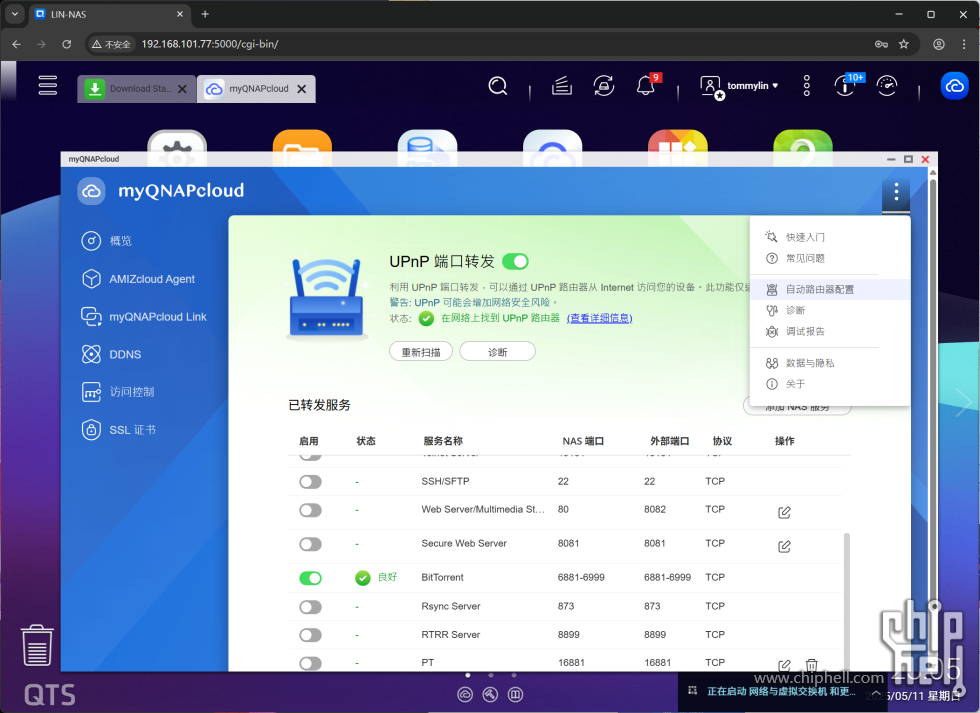Open the QTS search magnifier icon

[x=498, y=86]
